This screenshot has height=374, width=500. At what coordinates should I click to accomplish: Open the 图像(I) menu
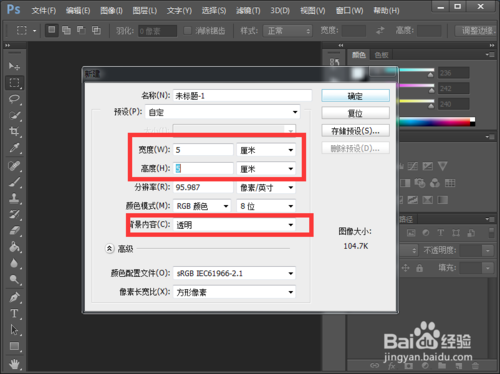coord(111,11)
